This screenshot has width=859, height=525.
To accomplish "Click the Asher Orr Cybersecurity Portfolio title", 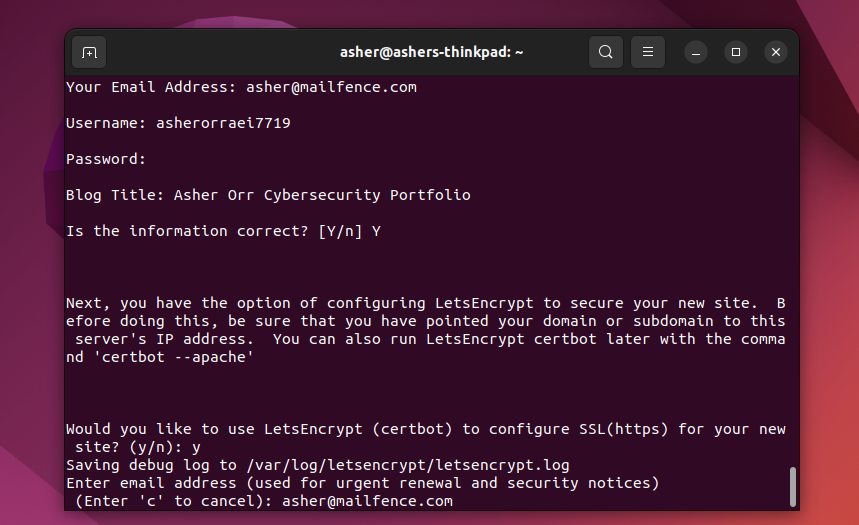I will tap(322, 195).
